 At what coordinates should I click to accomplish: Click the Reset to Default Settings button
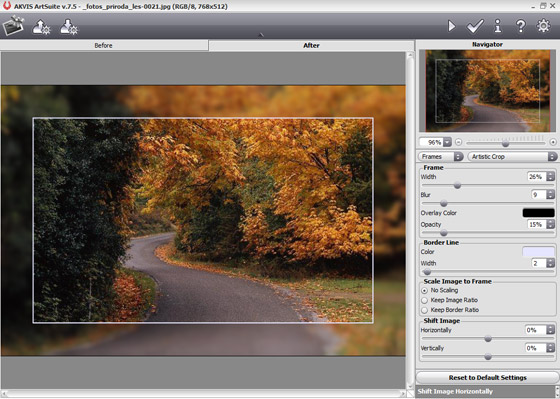point(487,378)
